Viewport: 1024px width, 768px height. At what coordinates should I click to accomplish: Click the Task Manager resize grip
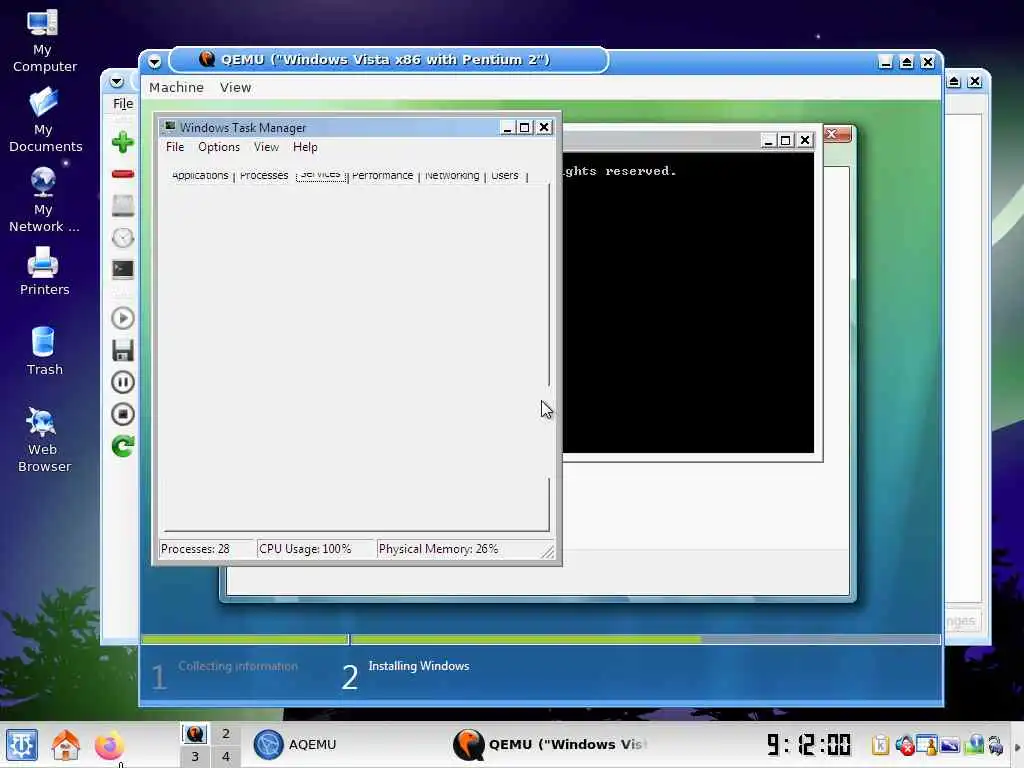click(547, 552)
